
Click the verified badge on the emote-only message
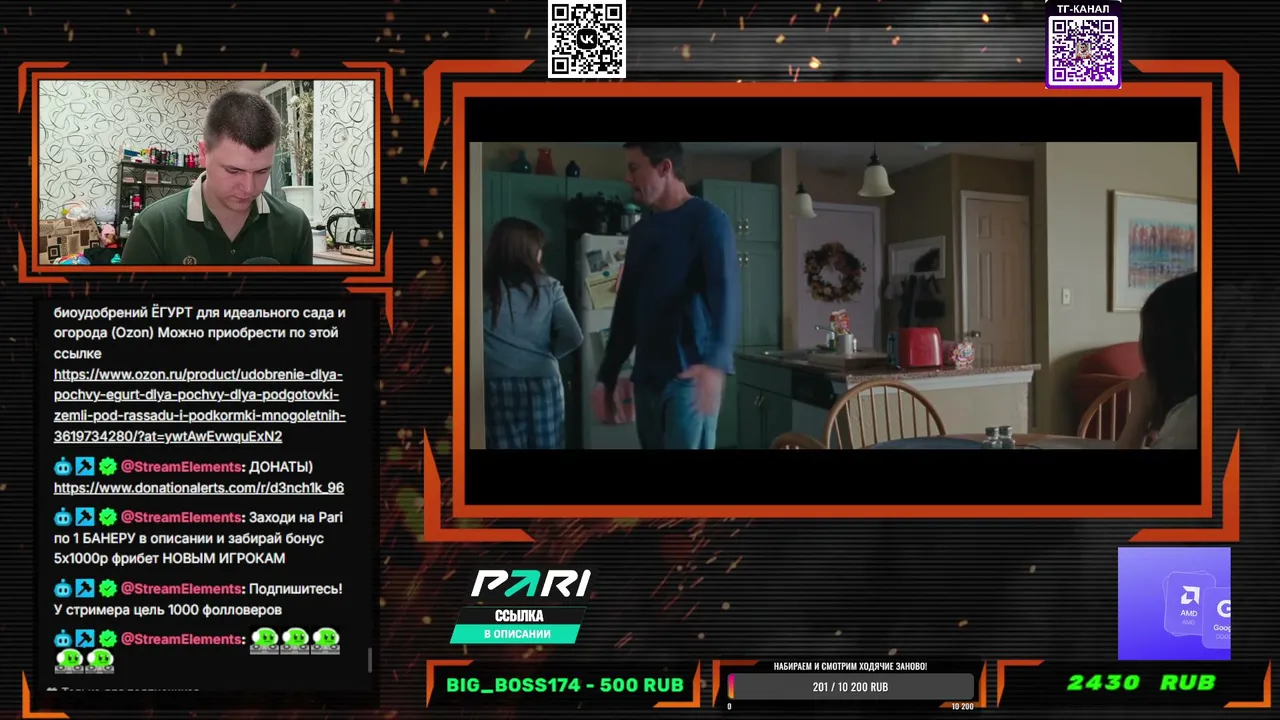[108, 639]
